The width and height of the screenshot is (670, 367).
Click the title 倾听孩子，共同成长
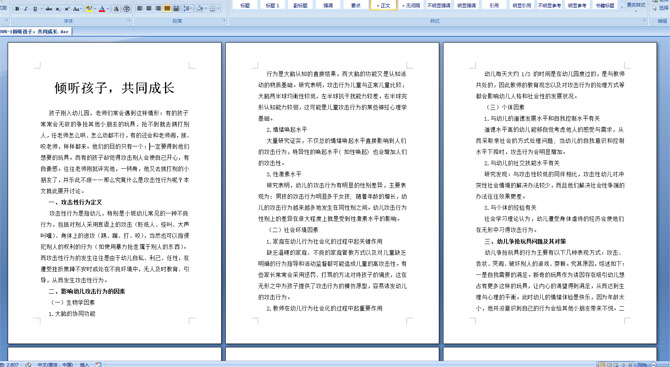114,88
